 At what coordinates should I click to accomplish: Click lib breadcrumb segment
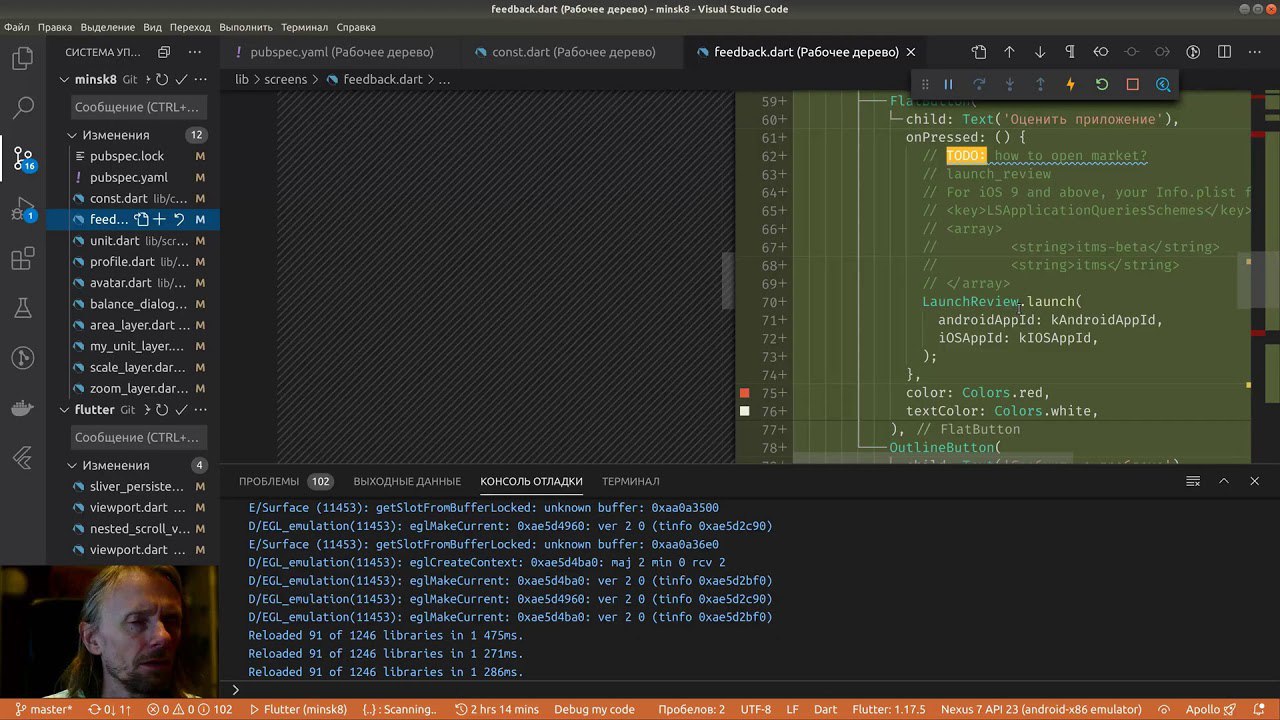pyautogui.click(x=242, y=79)
